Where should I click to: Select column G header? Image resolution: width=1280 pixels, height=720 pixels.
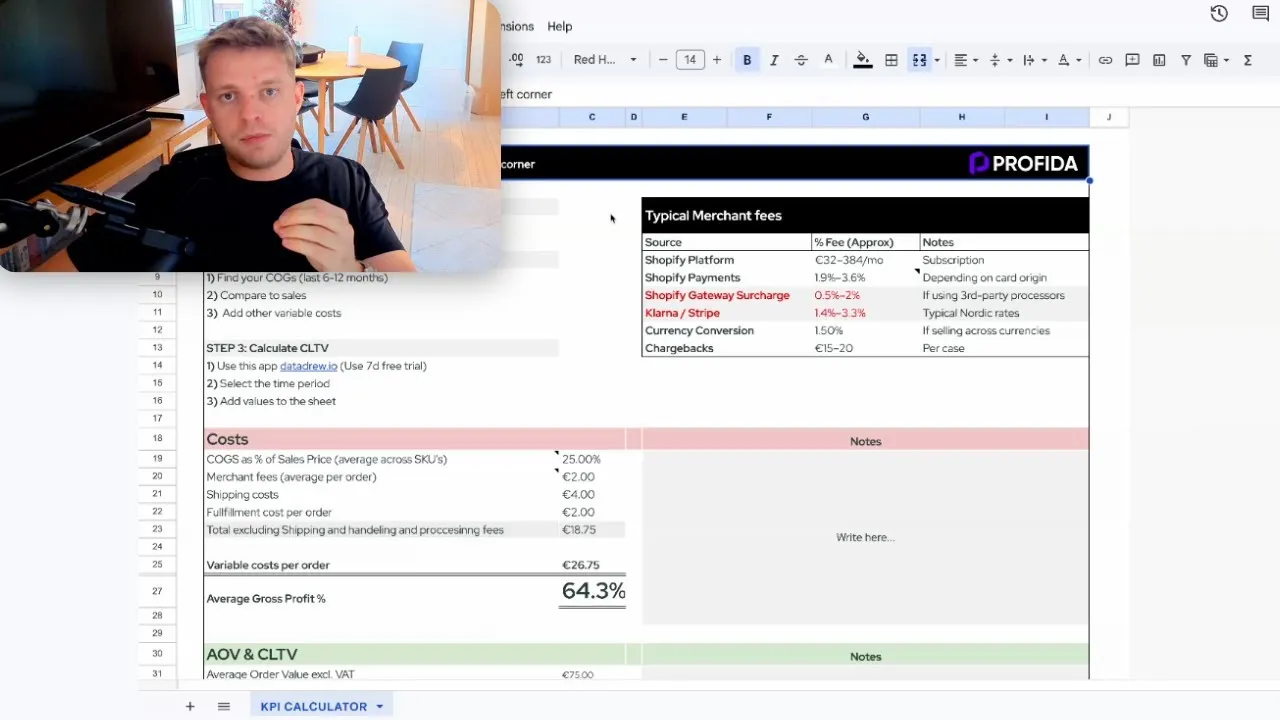tap(866, 117)
